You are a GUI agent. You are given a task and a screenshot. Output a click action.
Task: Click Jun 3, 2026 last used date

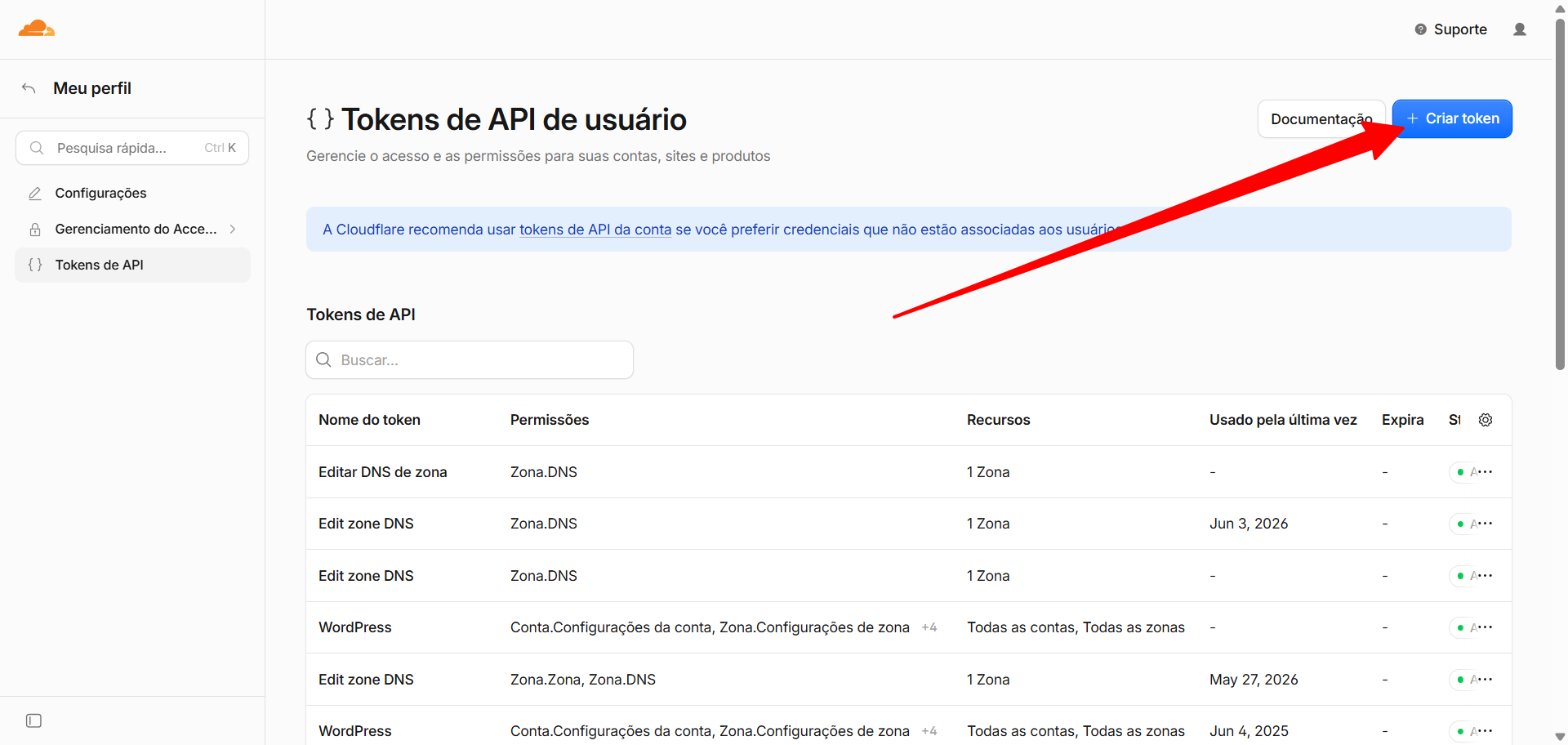click(x=1249, y=524)
